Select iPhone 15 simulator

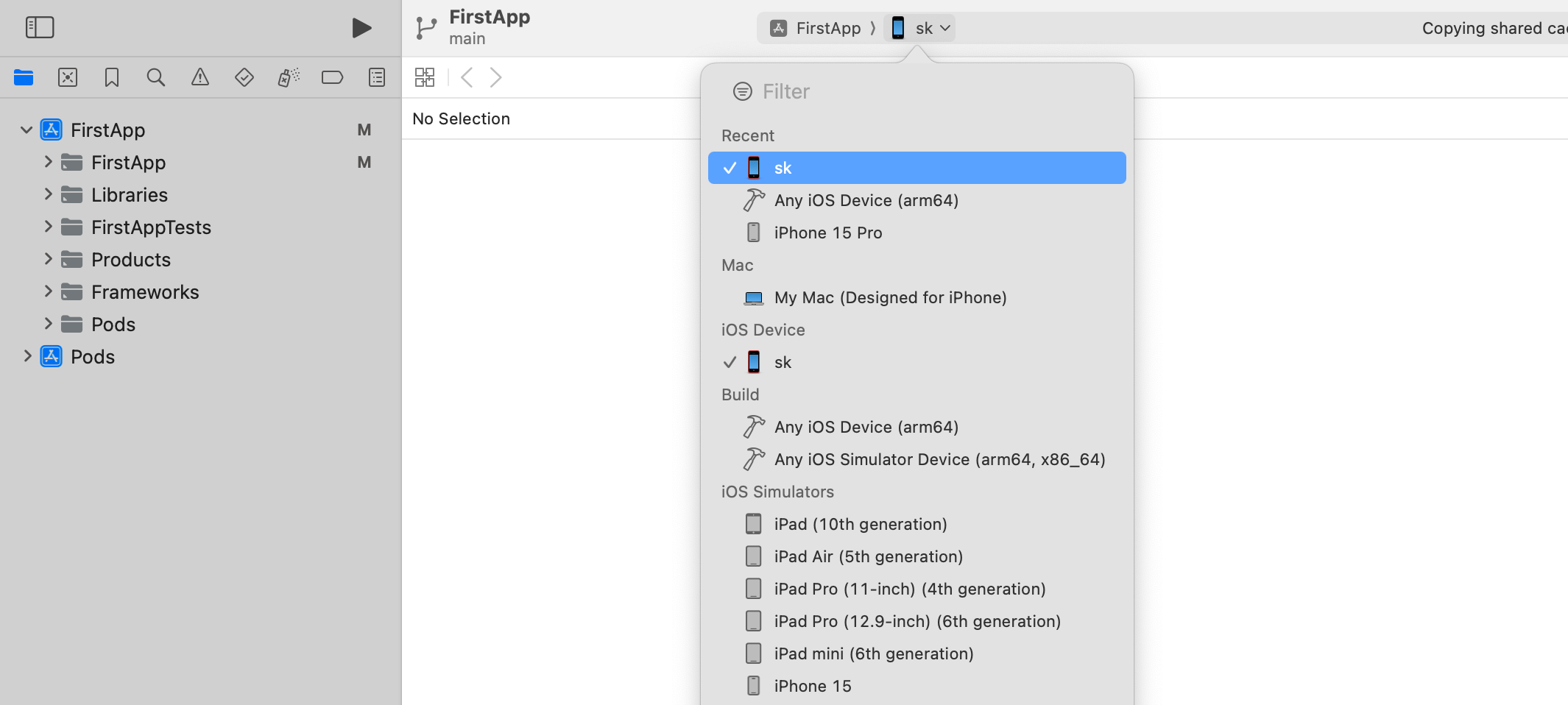pos(917,686)
